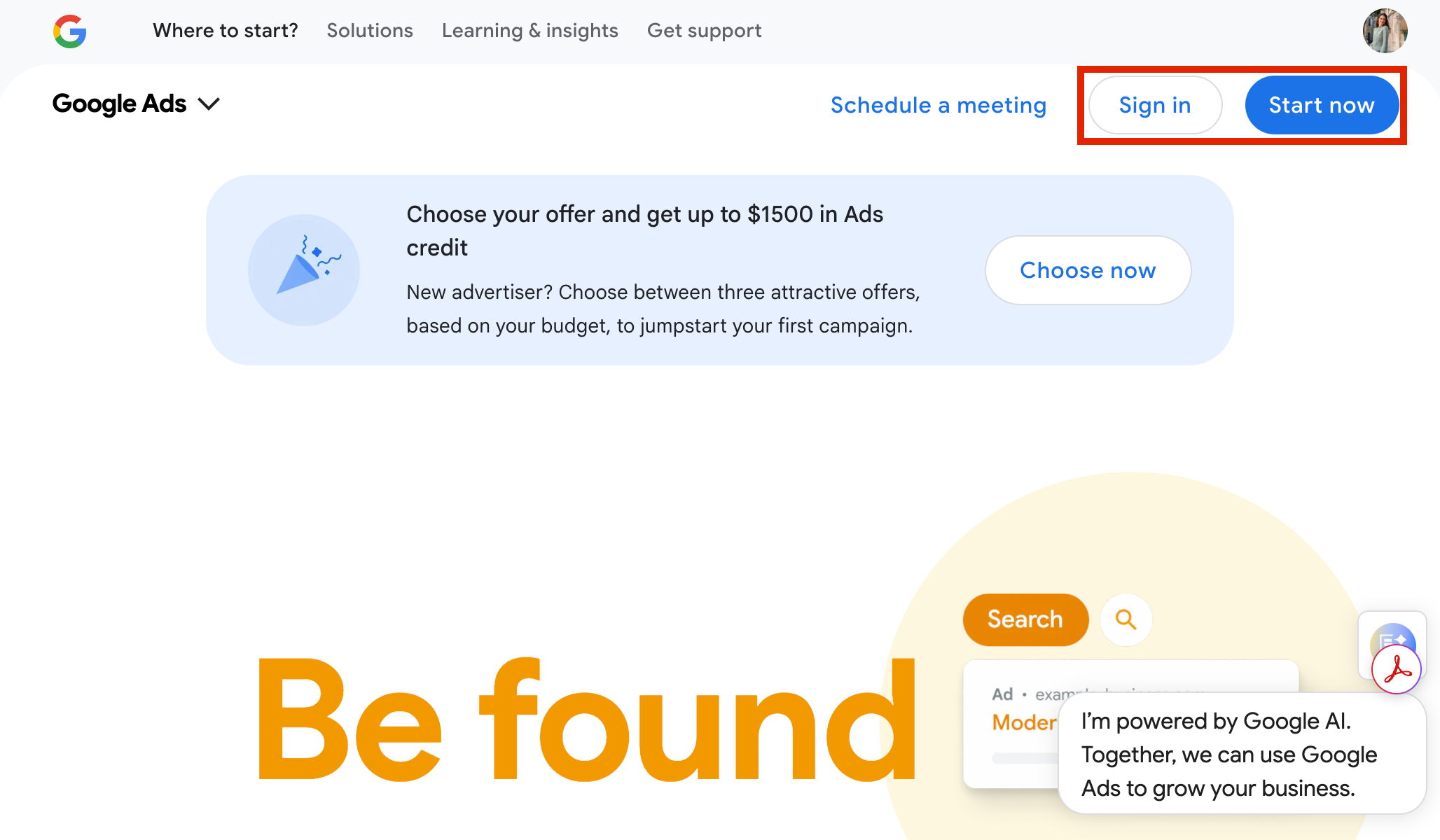This screenshot has width=1440, height=840.
Task: Click the blue "Start now" button
Action: pyautogui.click(x=1322, y=105)
